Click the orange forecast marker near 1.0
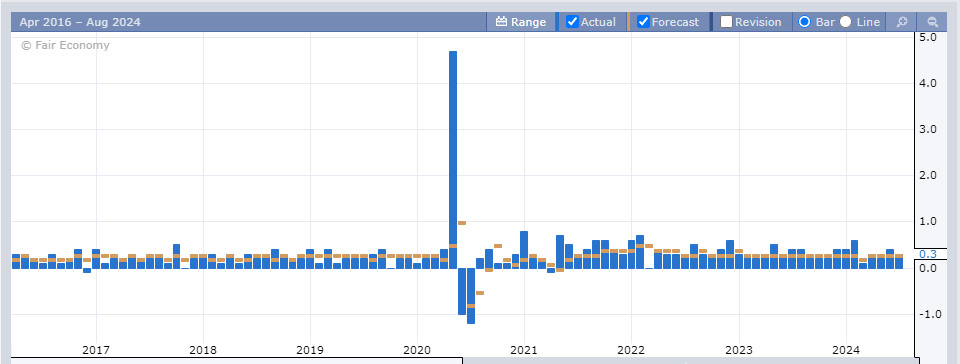This screenshot has width=960, height=364. tap(462, 223)
